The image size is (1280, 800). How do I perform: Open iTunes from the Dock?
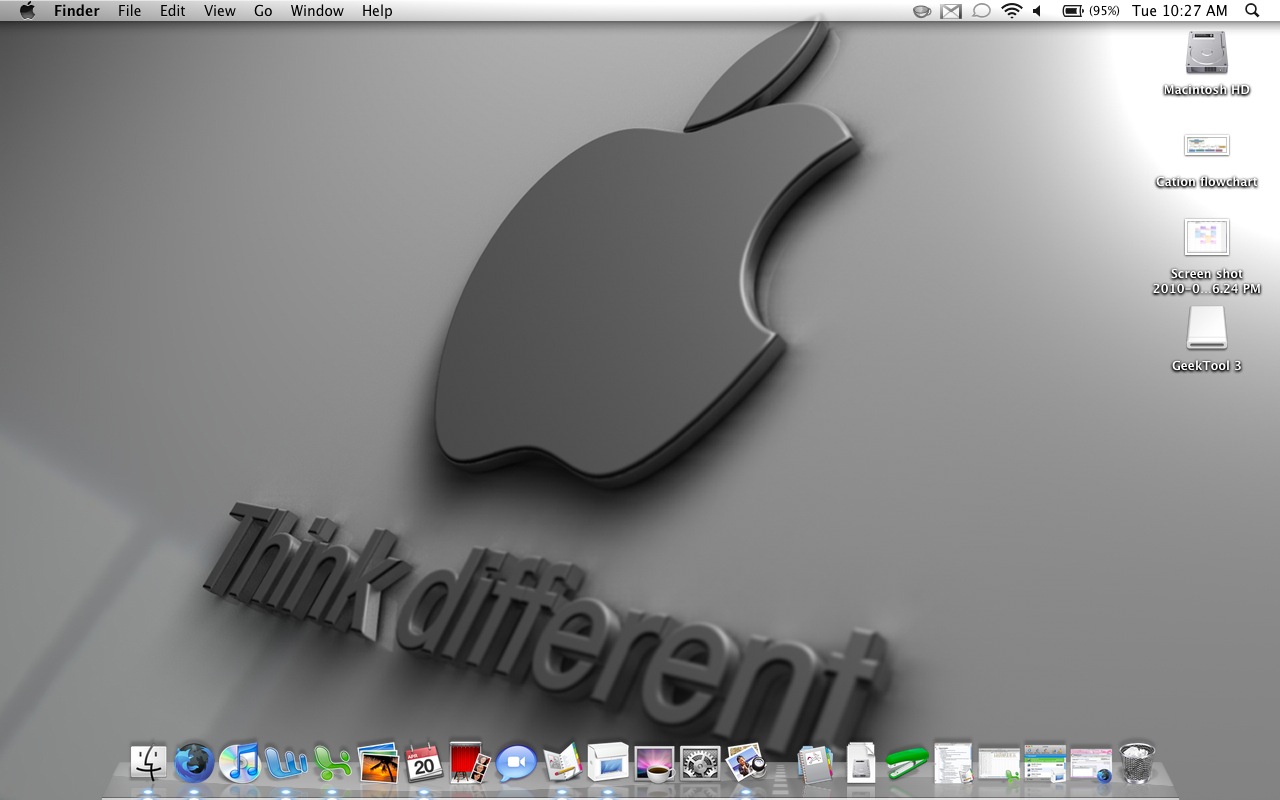(x=240, y=763)
